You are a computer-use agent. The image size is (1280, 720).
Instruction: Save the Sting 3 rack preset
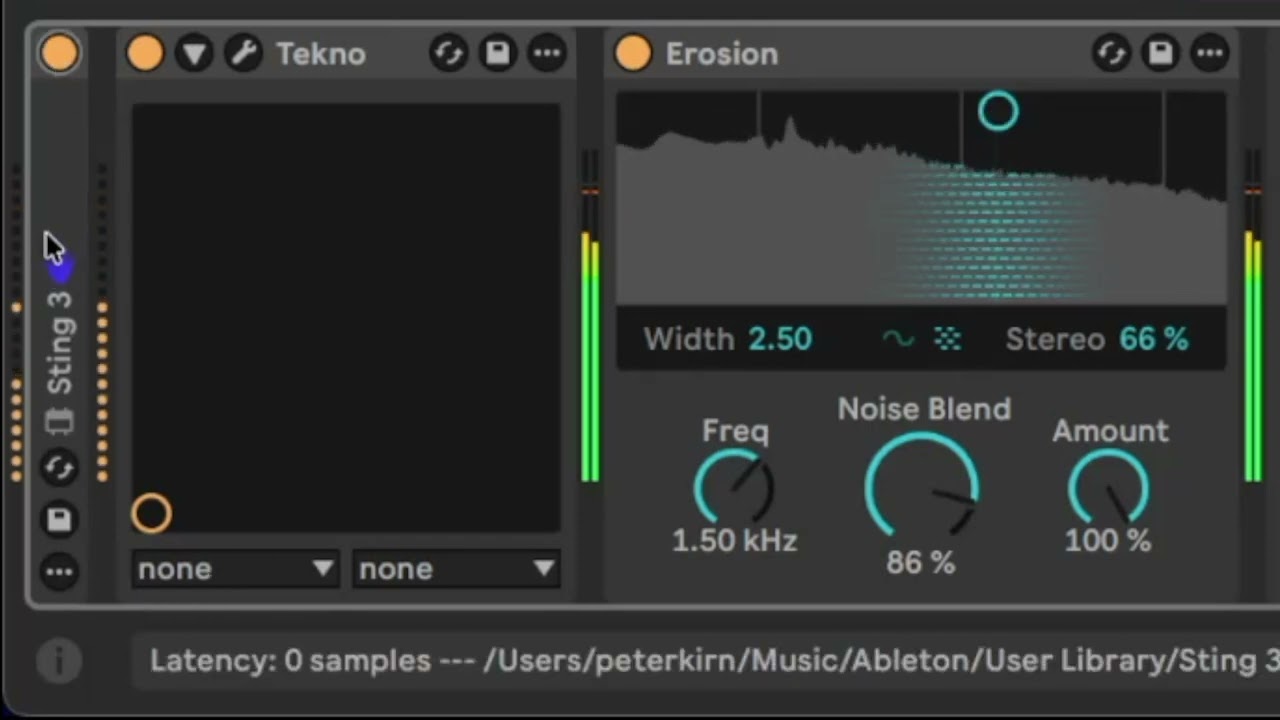tap(59, 519)
